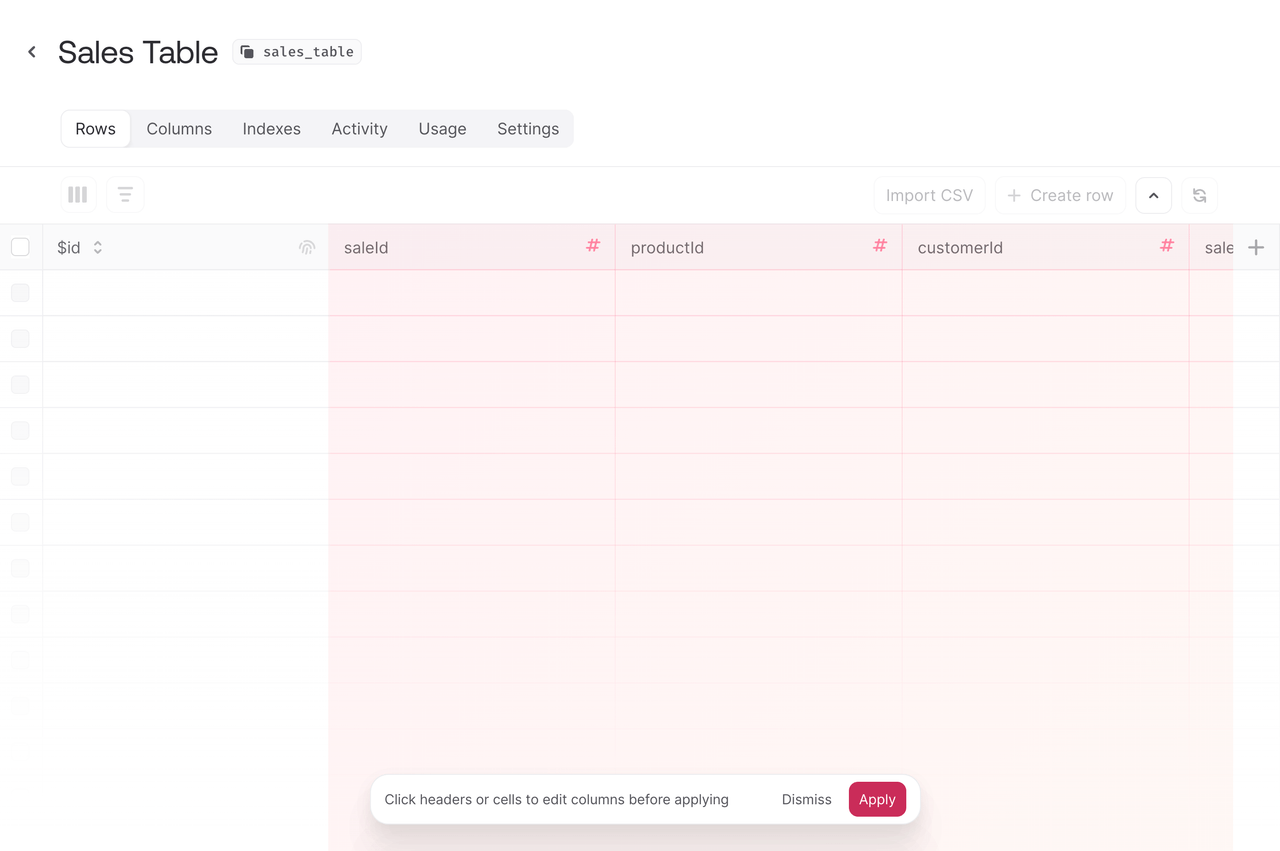Viewport: 1280px width, 851px height.
Task: Check the first row checkbox
Action: click(20, 293)
